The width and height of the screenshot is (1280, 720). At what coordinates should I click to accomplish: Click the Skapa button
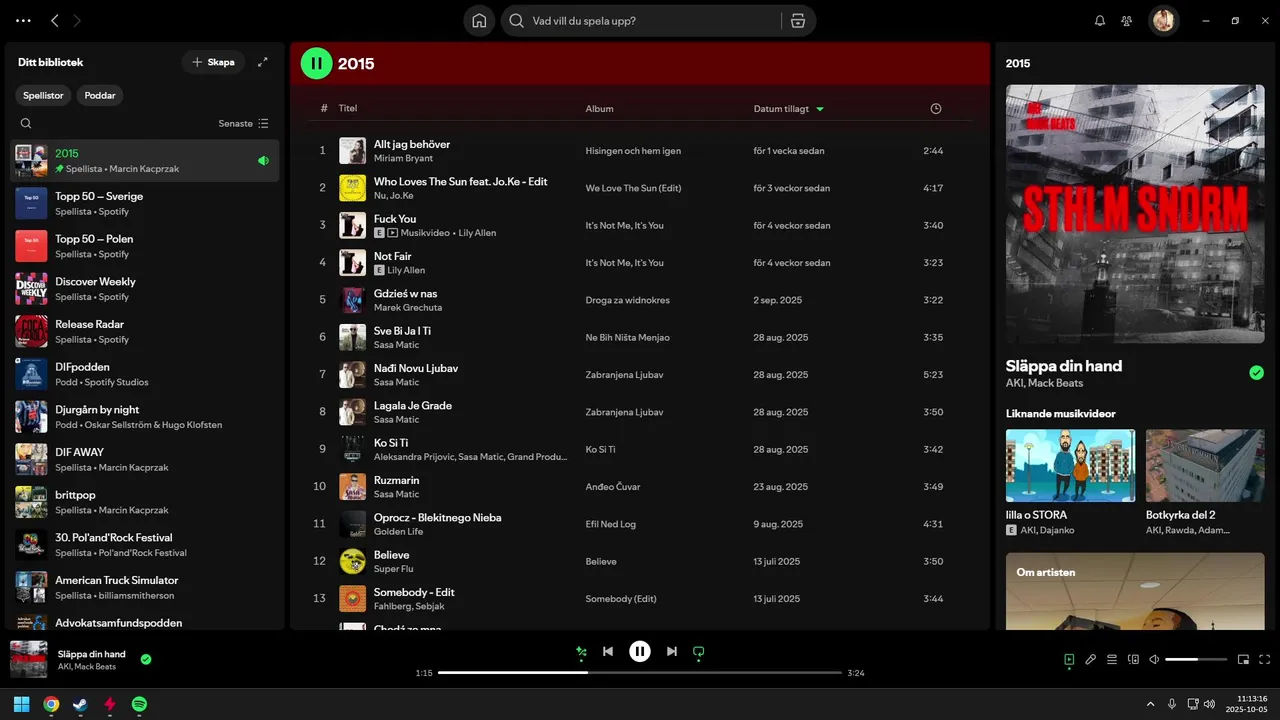coord(213,62)
